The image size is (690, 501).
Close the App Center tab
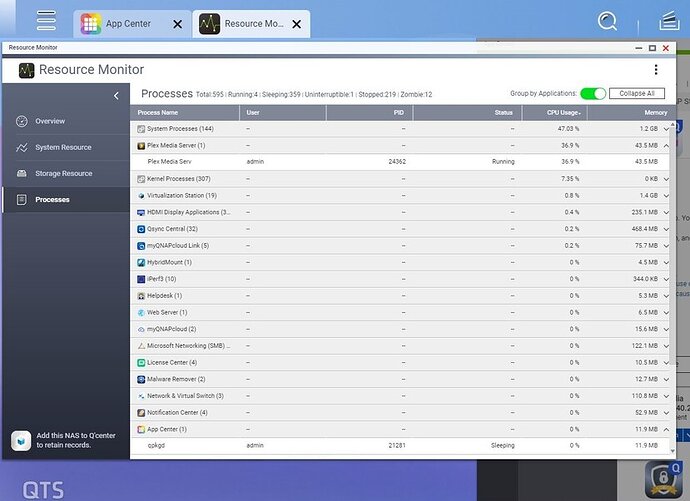tap(177, 24)
